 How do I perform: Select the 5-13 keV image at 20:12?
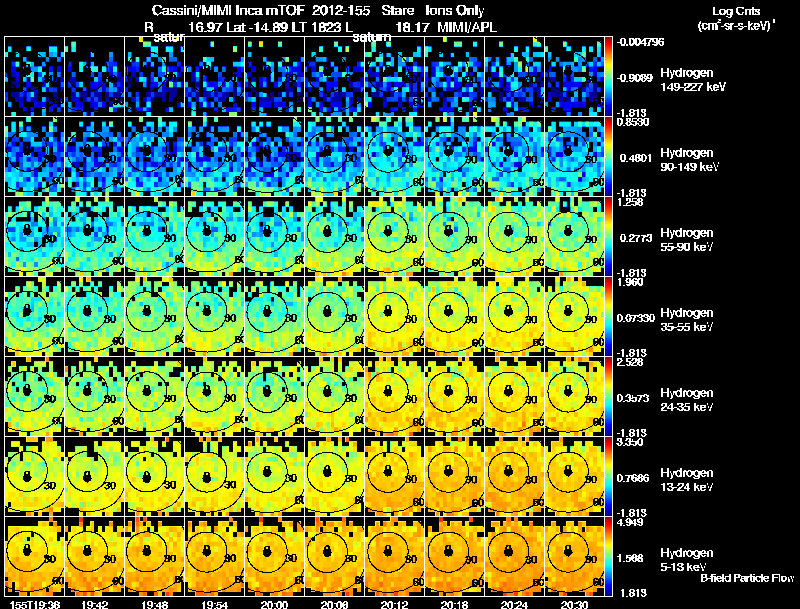coord(394,556)
